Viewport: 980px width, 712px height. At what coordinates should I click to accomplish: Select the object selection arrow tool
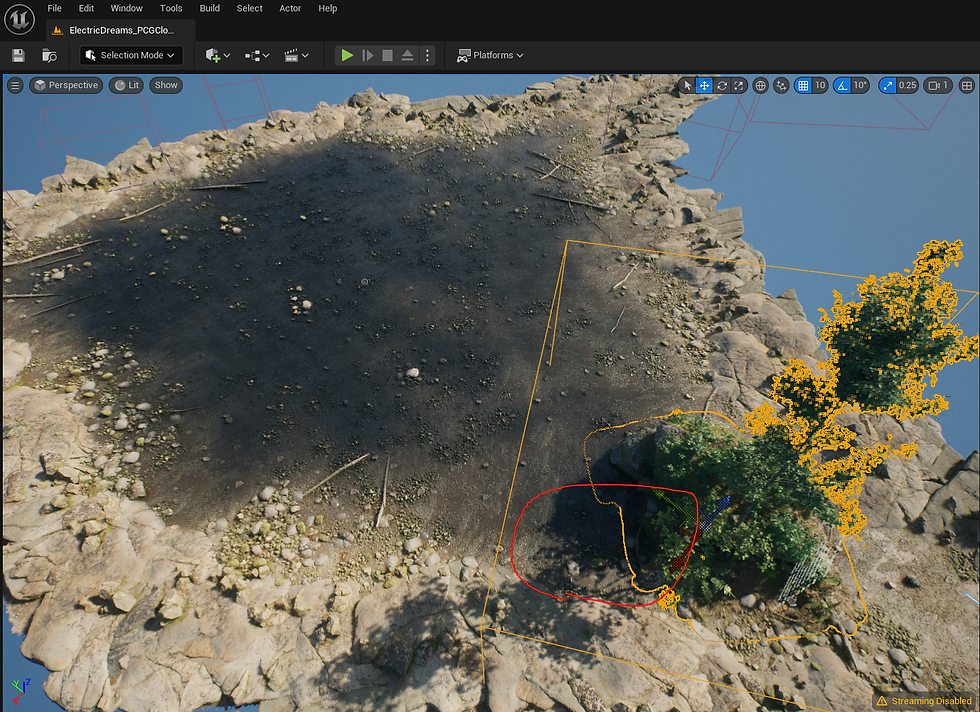688,86
